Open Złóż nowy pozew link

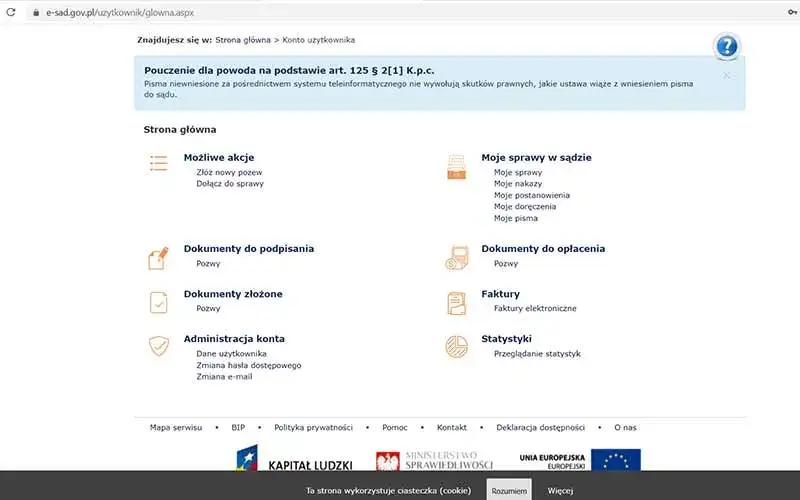click(x=229, y=172)
